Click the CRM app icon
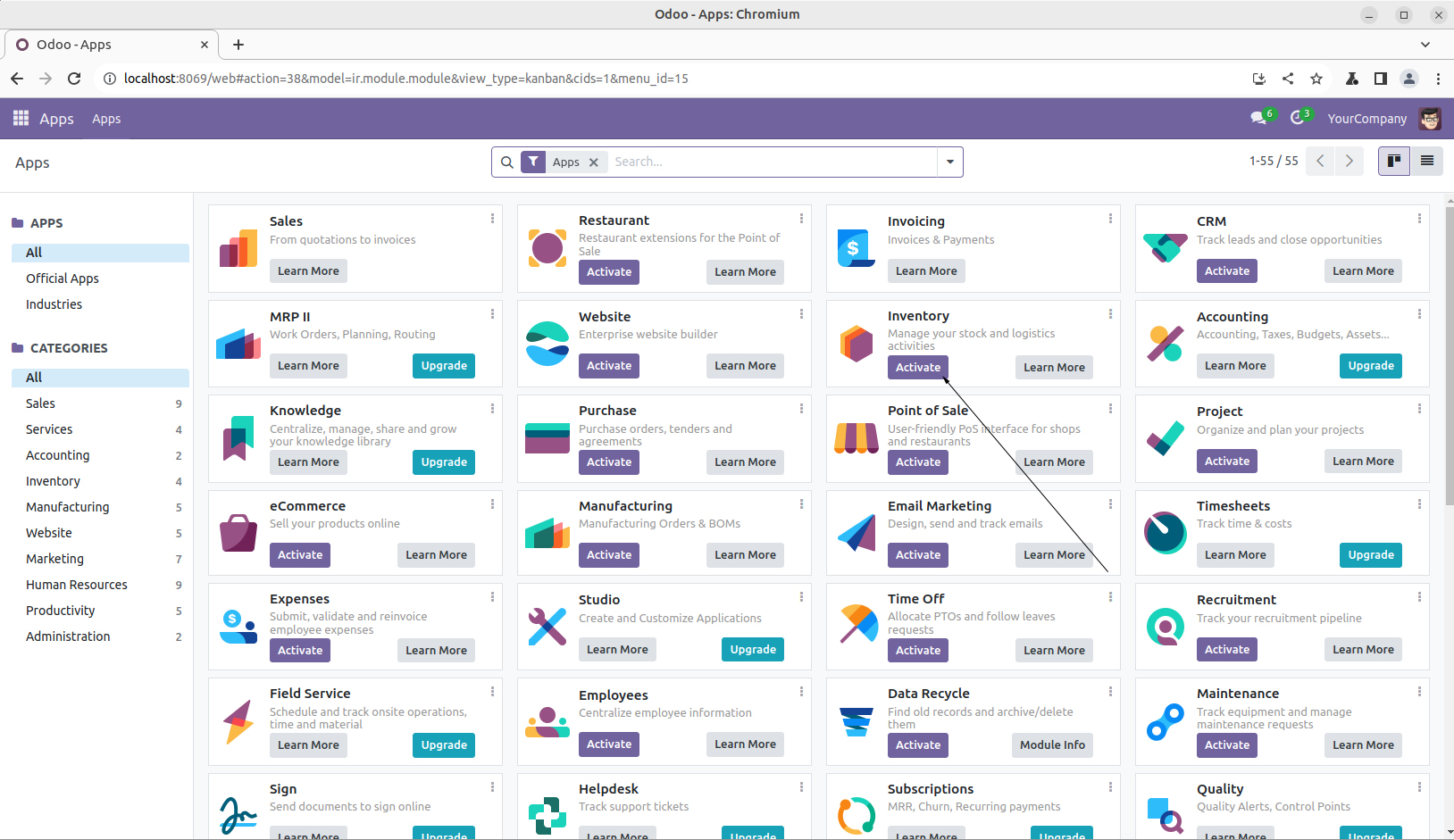This screenshot has width=1454, height=840. tap(1165, 247)
